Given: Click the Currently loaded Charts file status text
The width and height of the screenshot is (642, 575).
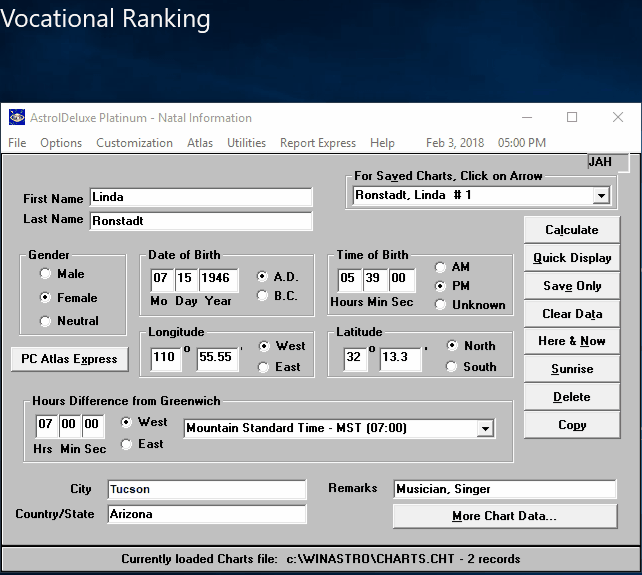Looking at the screenshot, I should 321,559.
